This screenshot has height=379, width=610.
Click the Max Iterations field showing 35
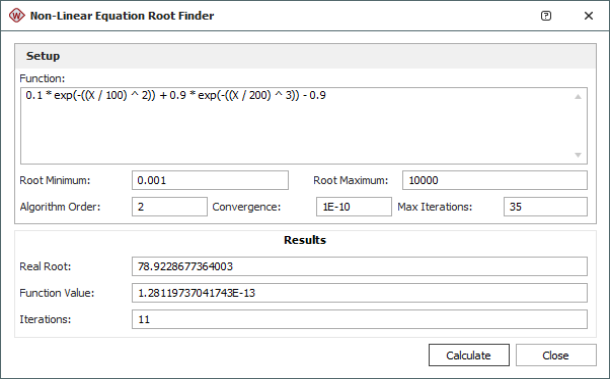[545, 207]
